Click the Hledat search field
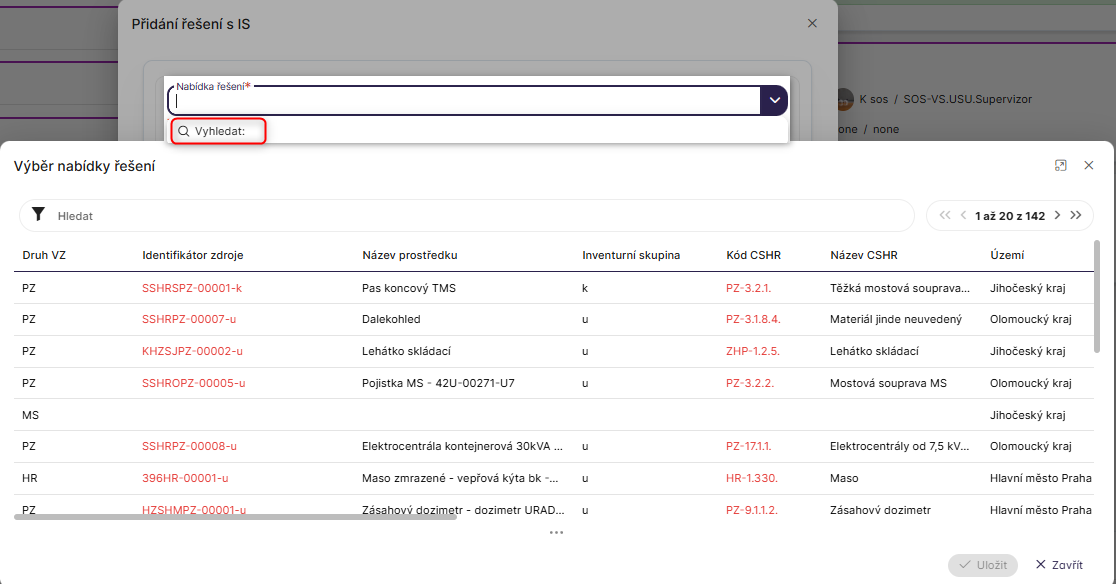 (480, 216)
